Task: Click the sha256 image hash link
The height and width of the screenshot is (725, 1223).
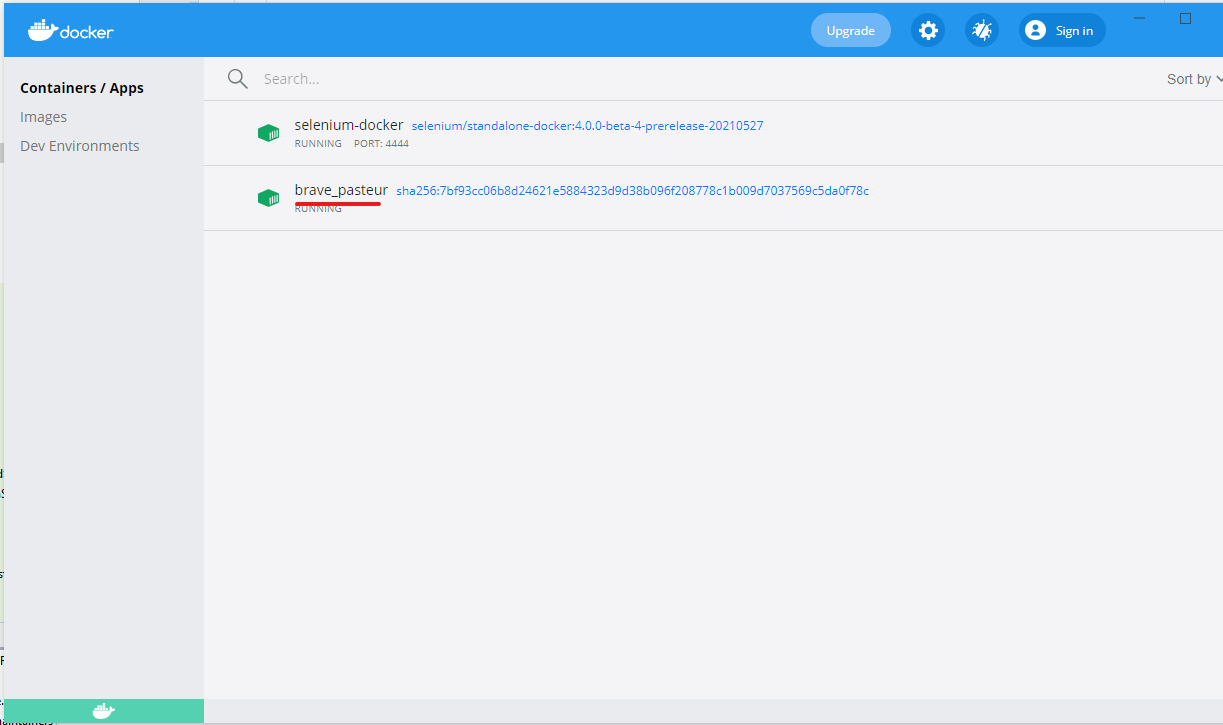Action: click(x=633, y=191)
